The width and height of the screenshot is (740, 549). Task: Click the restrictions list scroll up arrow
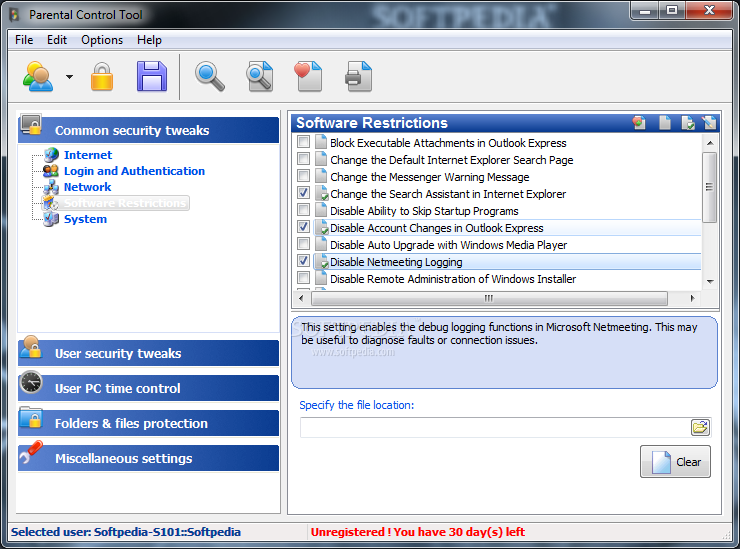point(709,143)
